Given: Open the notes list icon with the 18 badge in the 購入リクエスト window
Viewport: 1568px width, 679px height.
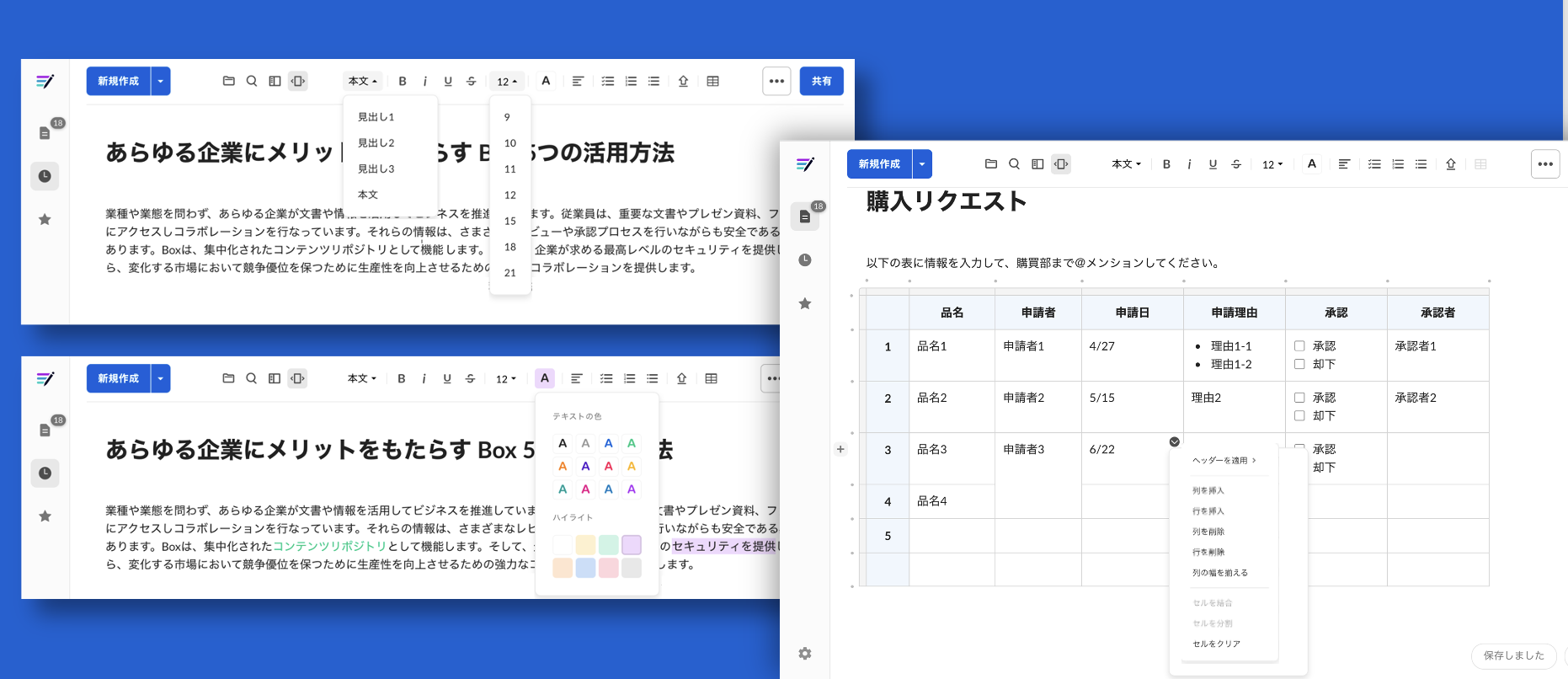Looking at the screenshot, I should click(x=805, y=216).
